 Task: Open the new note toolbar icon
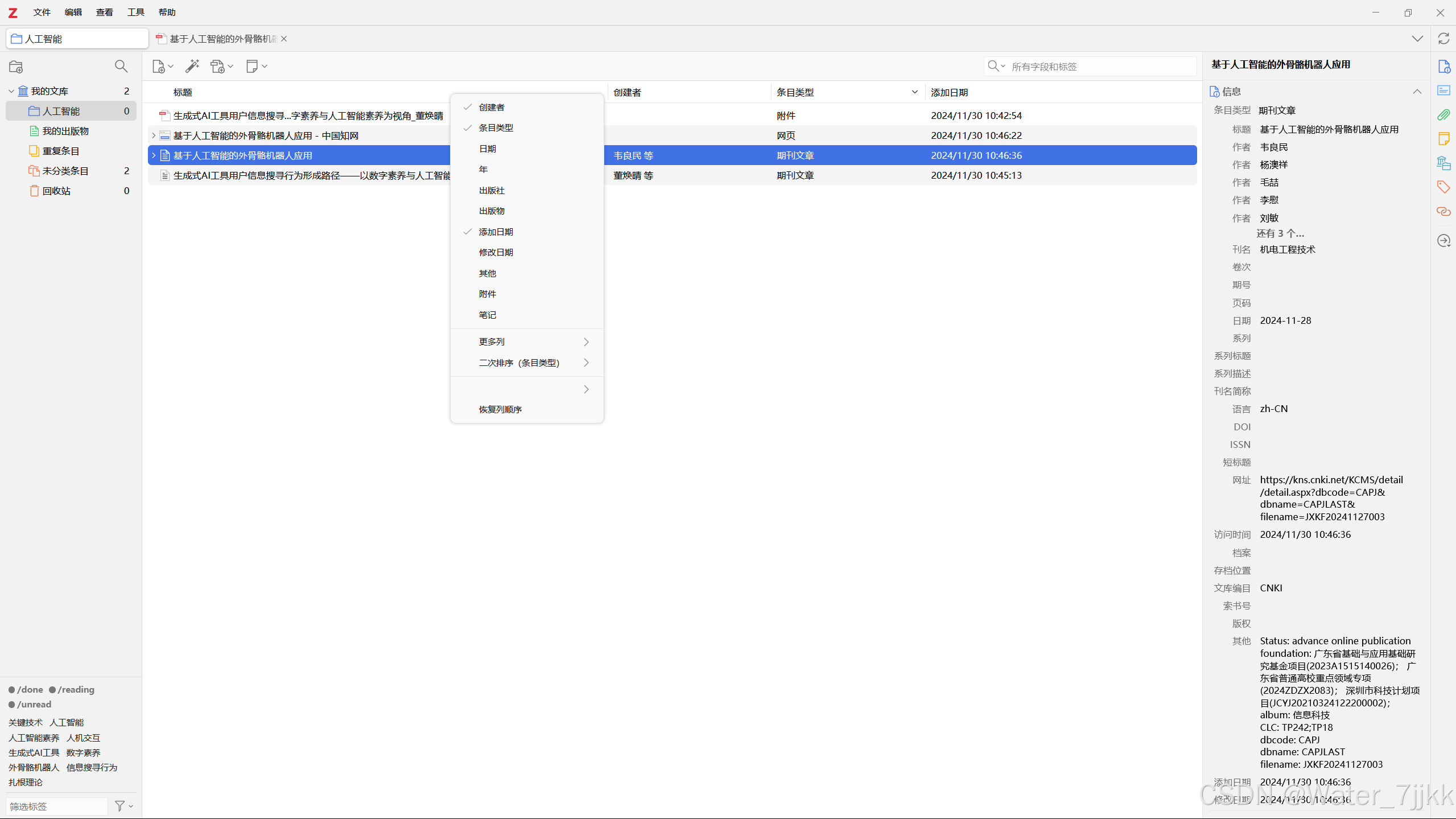coord(252,67)
